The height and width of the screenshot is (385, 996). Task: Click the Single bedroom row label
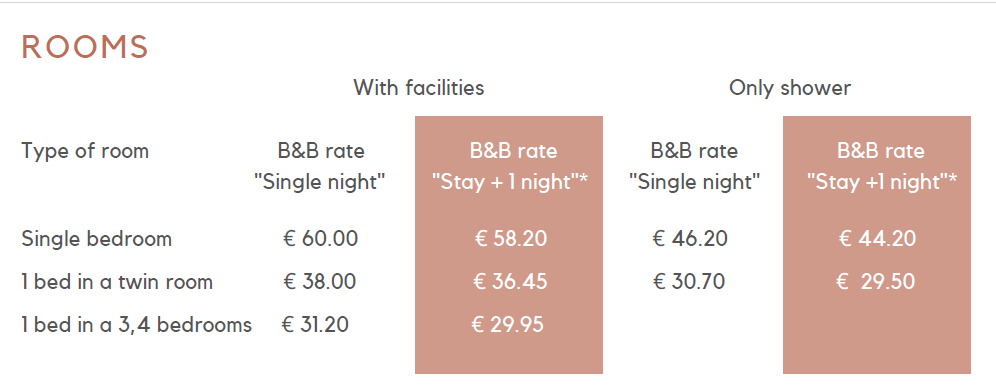(97, 239)
